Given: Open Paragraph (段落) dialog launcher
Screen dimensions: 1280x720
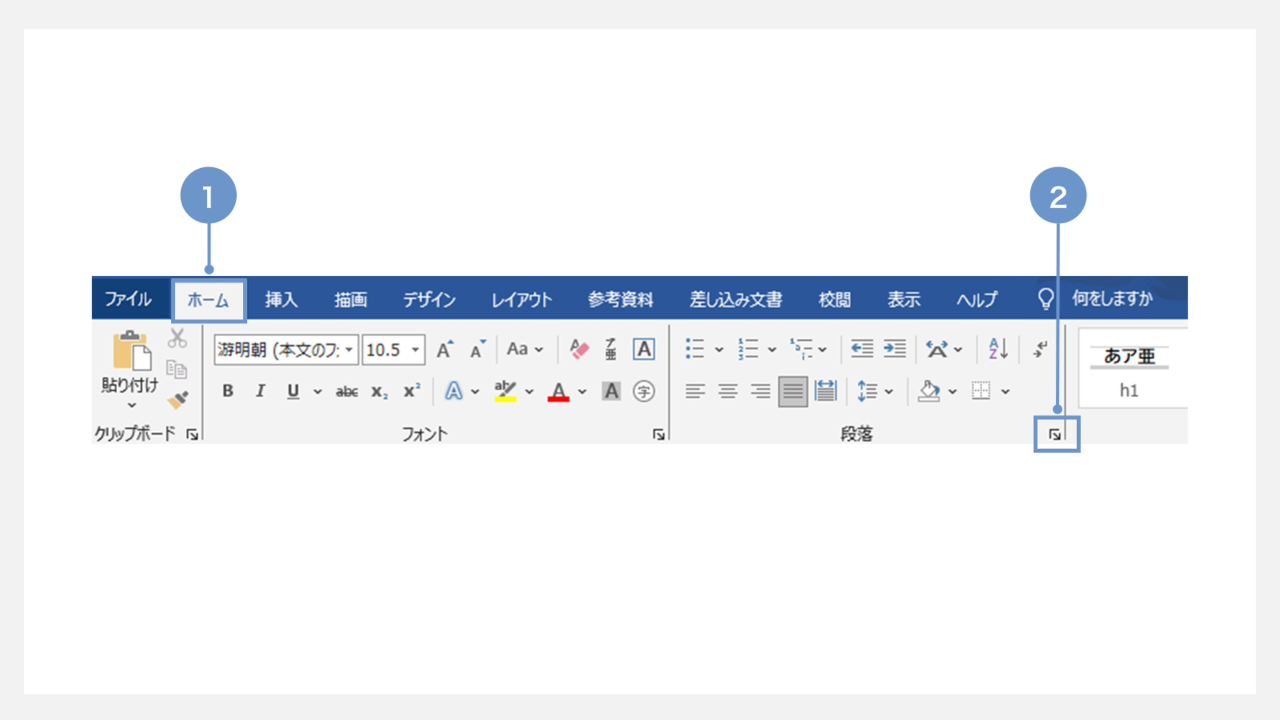Looking at the screenshot, I should 1056,435.
